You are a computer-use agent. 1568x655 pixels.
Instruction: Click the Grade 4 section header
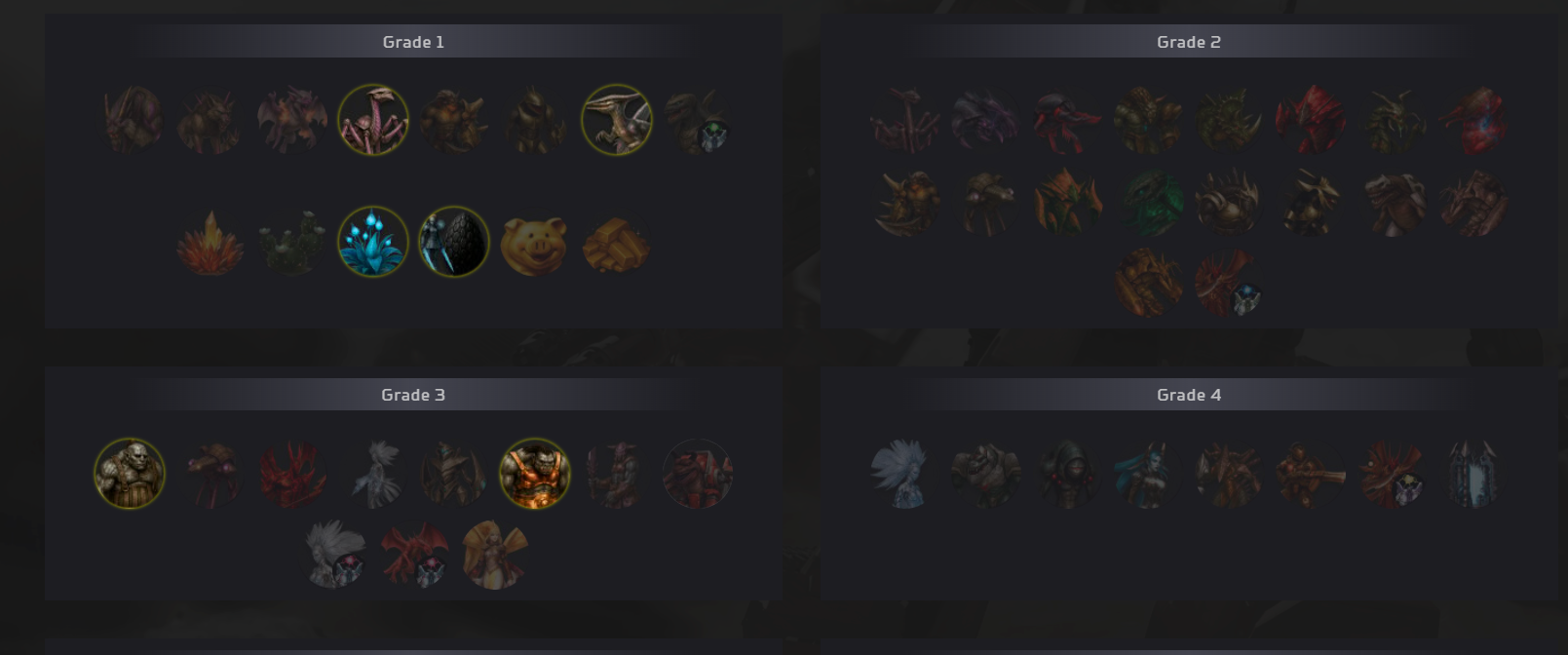click(1189, 395)
